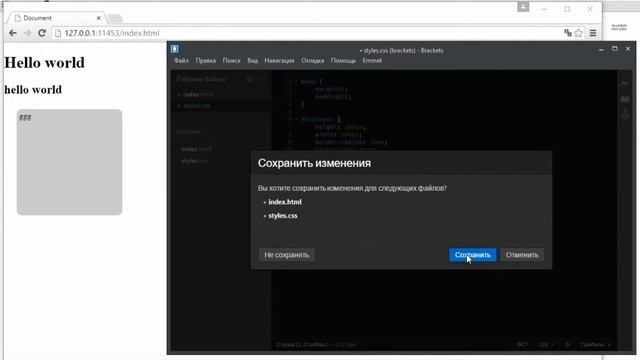Open the Пробелы indentation dropdown in status bar
The image size is (640, 360).
596,344
